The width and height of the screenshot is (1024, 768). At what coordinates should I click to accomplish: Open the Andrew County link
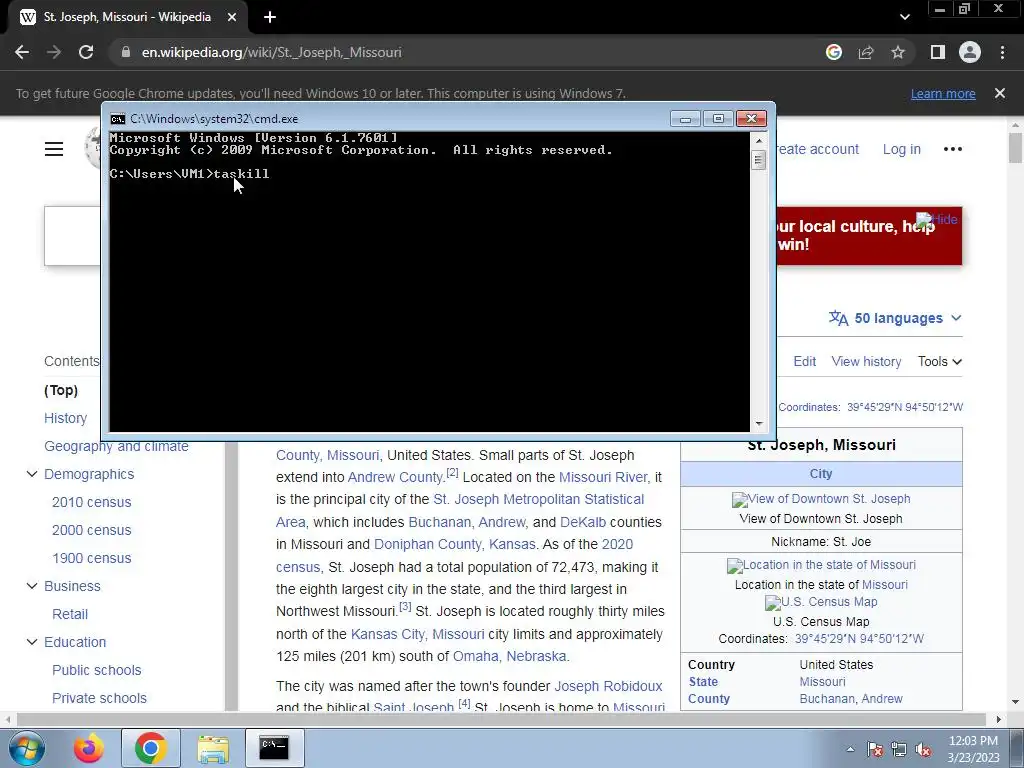point(395,477)
